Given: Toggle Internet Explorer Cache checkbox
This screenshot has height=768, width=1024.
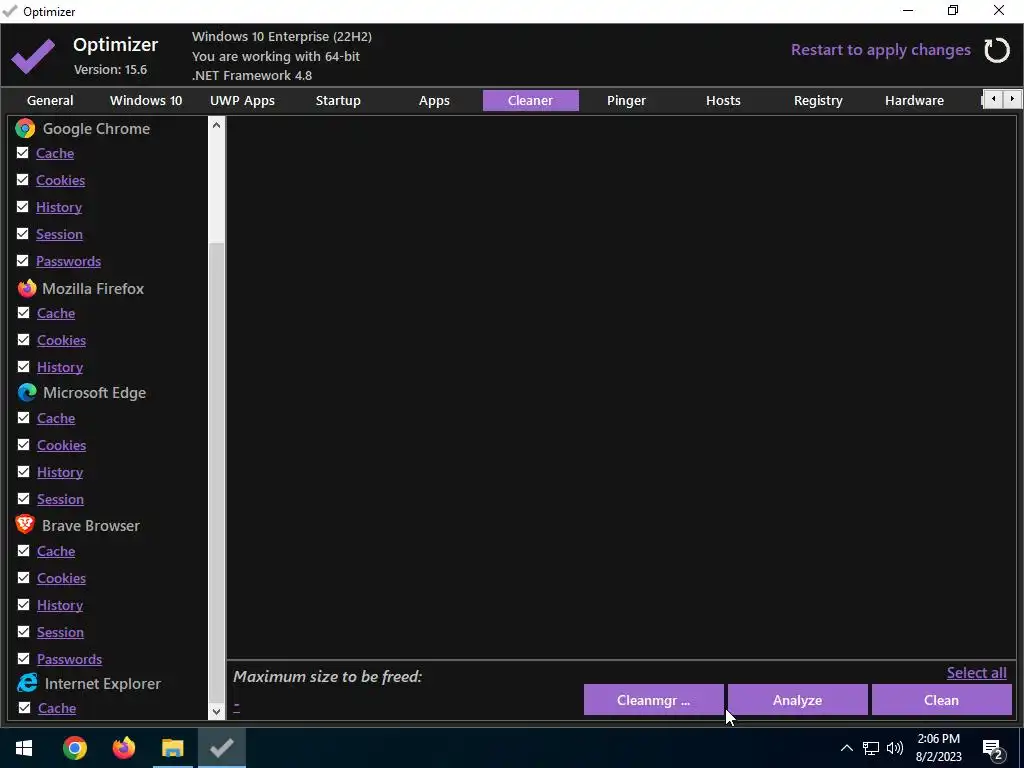Looking at the screenshot, I should coord(25,707).
